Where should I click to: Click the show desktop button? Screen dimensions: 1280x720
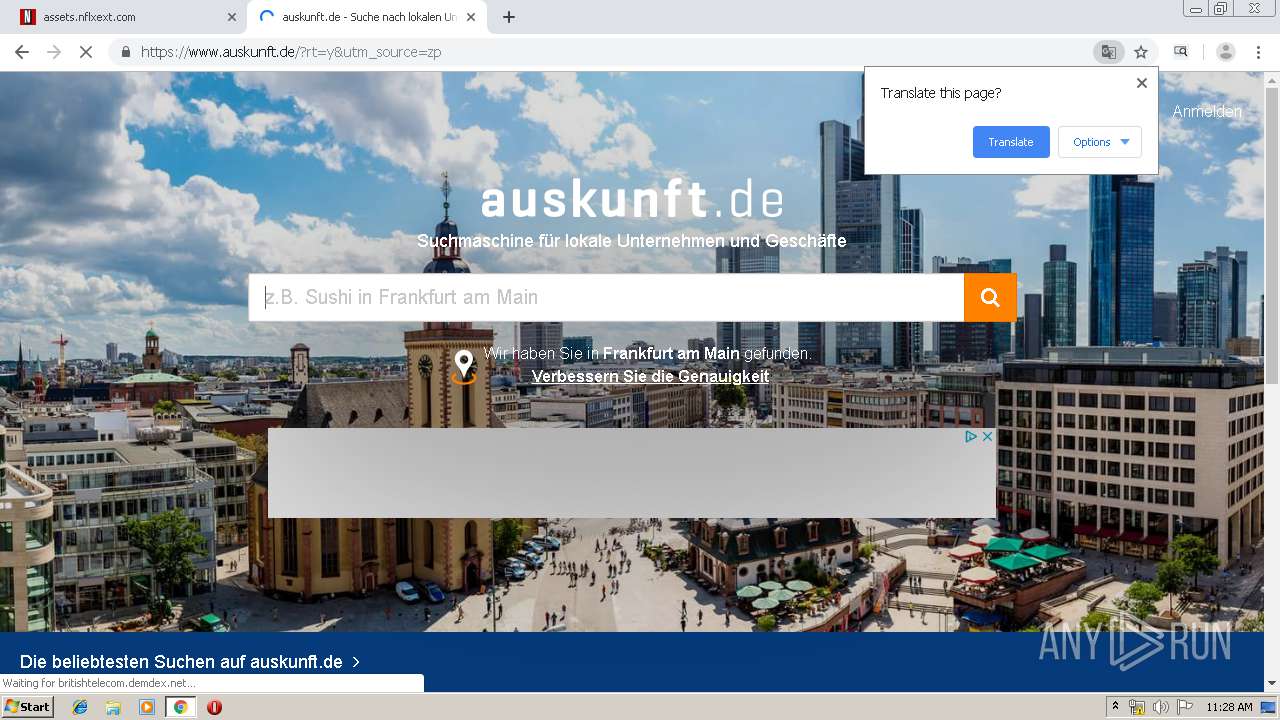click(x=1269, y=707)
